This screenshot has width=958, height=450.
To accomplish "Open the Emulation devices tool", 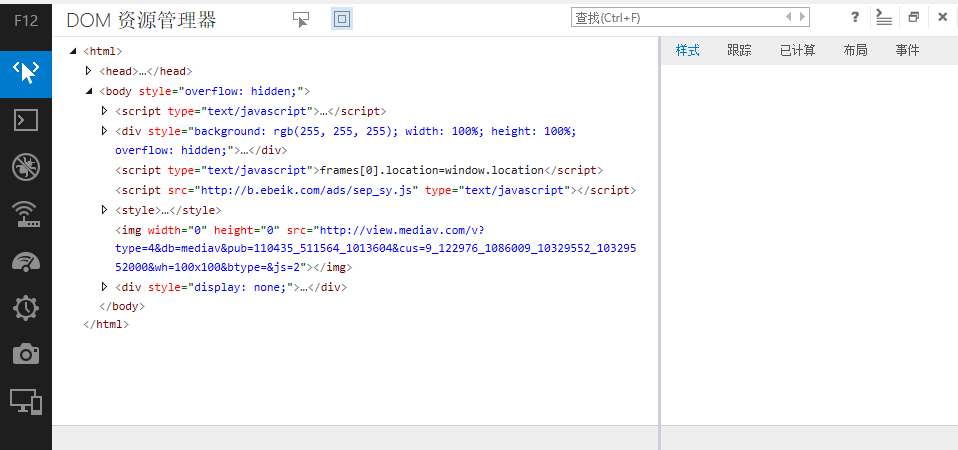I will point(26,401).
